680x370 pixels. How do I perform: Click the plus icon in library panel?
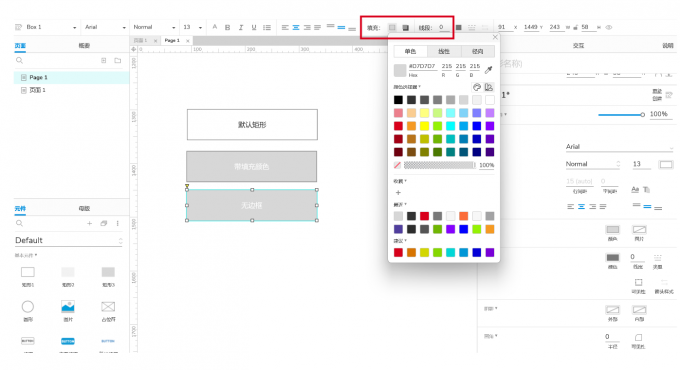tap(89, 223)
